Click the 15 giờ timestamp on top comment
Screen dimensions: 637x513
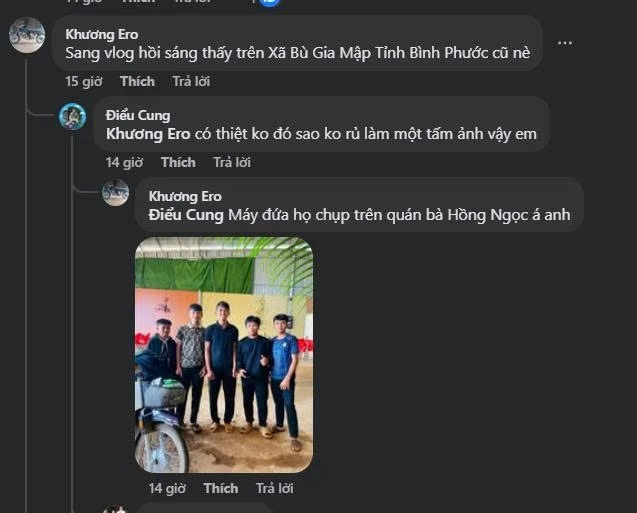pos(85,81)
